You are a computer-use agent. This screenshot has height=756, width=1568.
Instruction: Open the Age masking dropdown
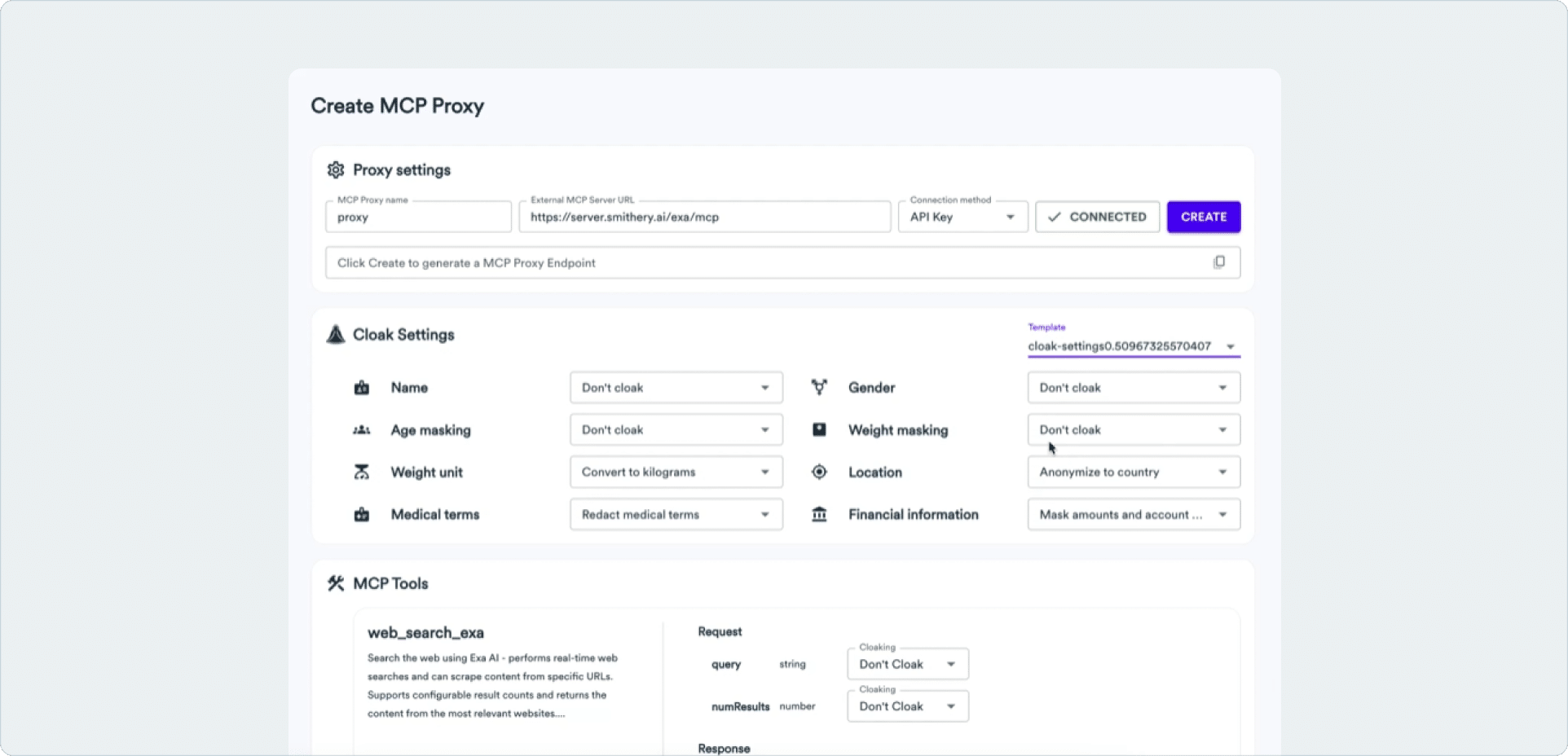click(676, 430)
